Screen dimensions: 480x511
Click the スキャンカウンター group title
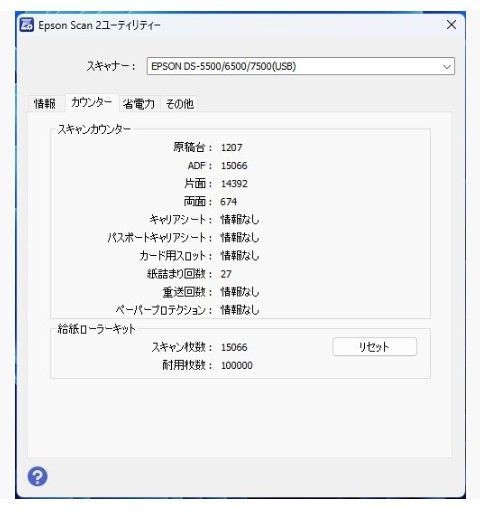tap(94, 129)
